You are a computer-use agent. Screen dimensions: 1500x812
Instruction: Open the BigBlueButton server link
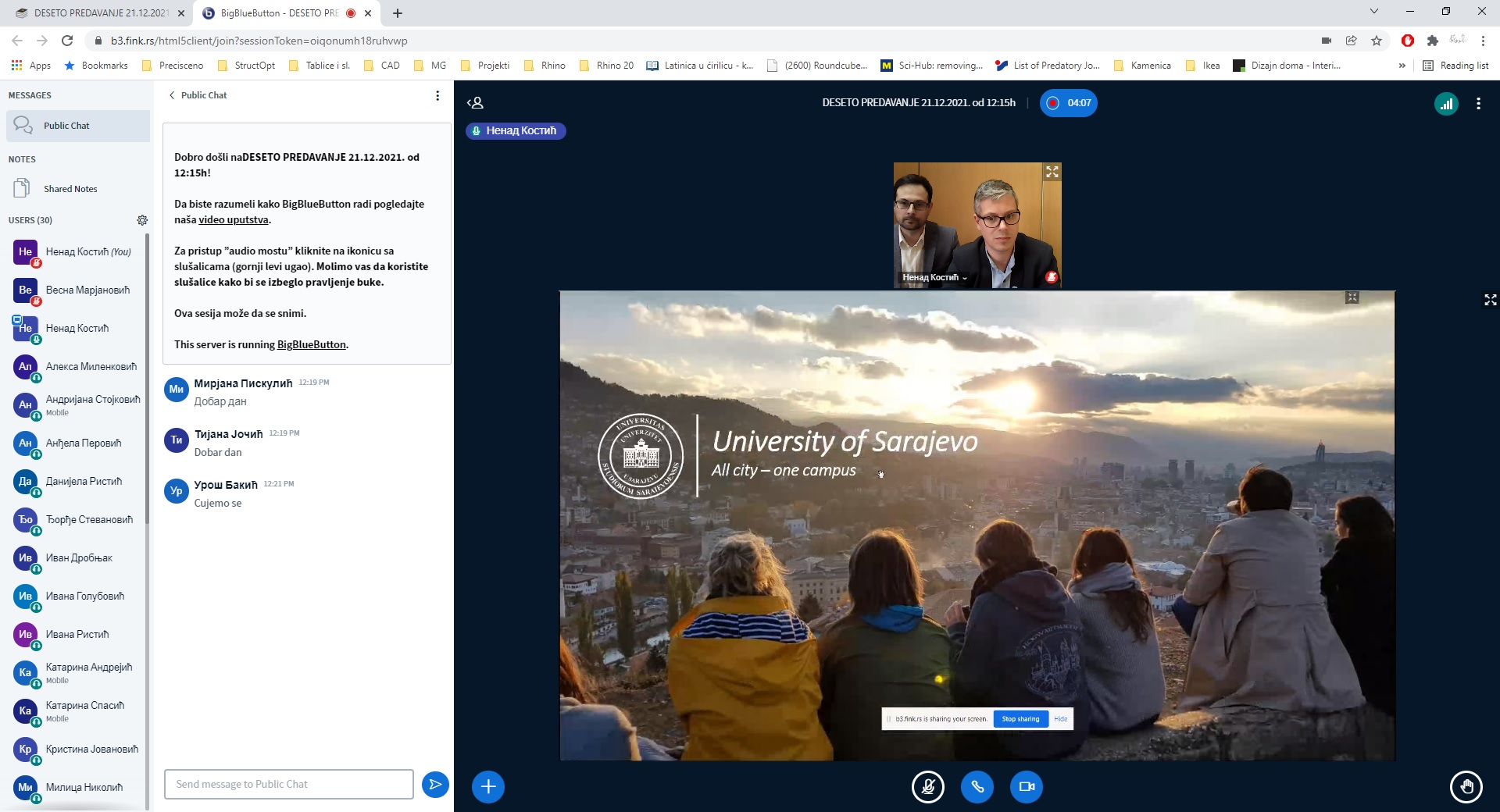click(311, 344)
